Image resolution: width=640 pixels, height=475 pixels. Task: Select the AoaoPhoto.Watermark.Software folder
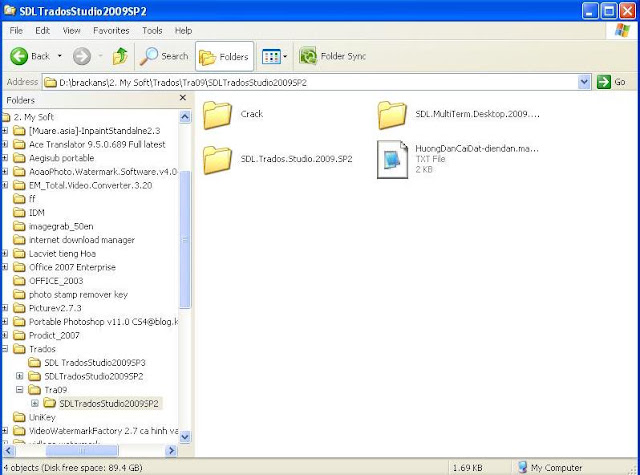pos(103,172)
